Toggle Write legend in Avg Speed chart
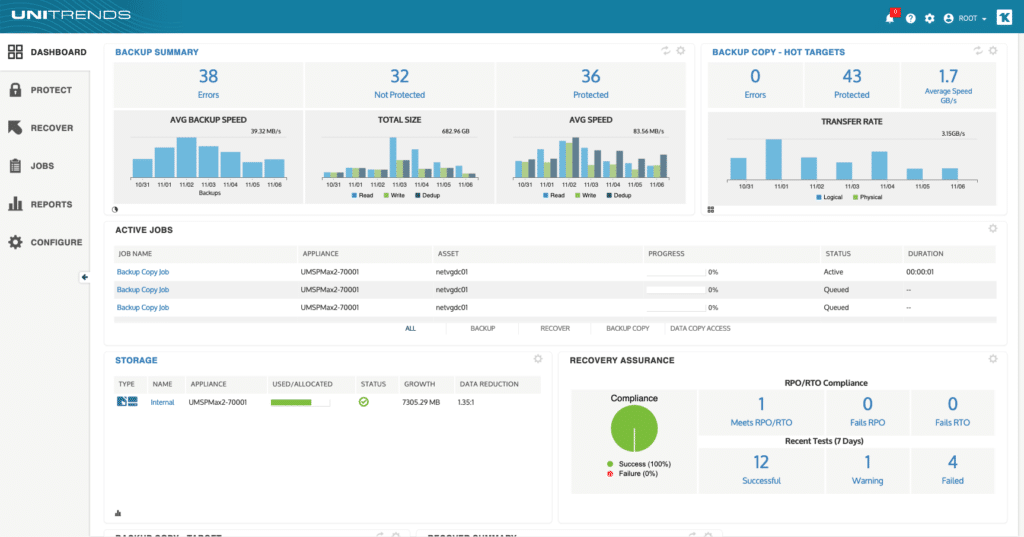The height and width of the screenshot is (537, 1024). 586,195
